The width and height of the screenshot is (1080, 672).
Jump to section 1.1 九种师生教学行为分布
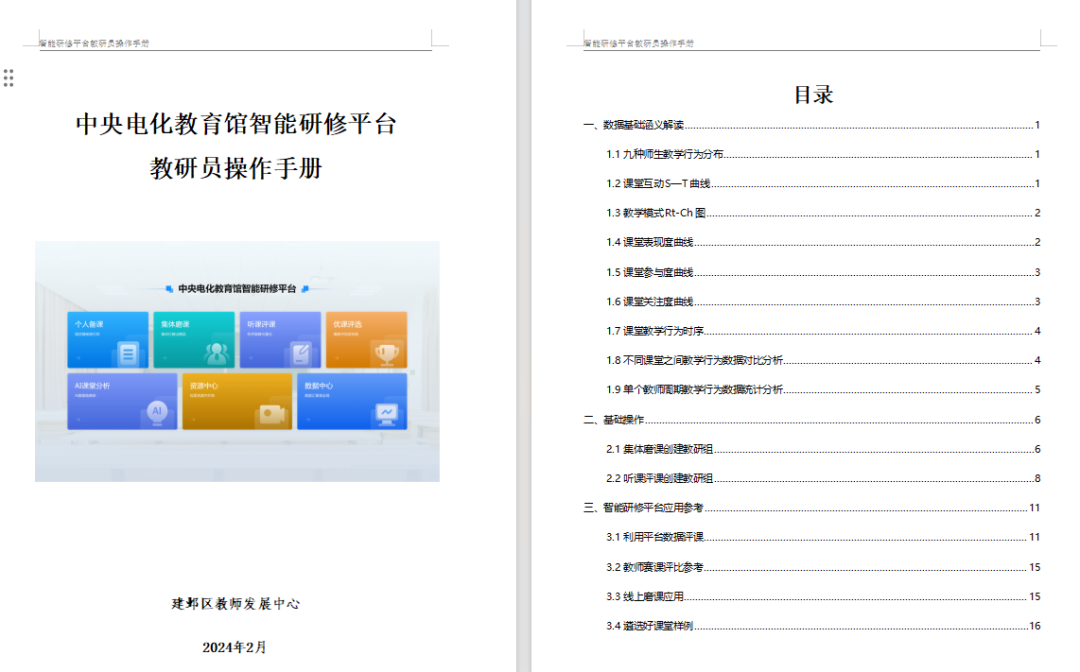pos(665,154)
